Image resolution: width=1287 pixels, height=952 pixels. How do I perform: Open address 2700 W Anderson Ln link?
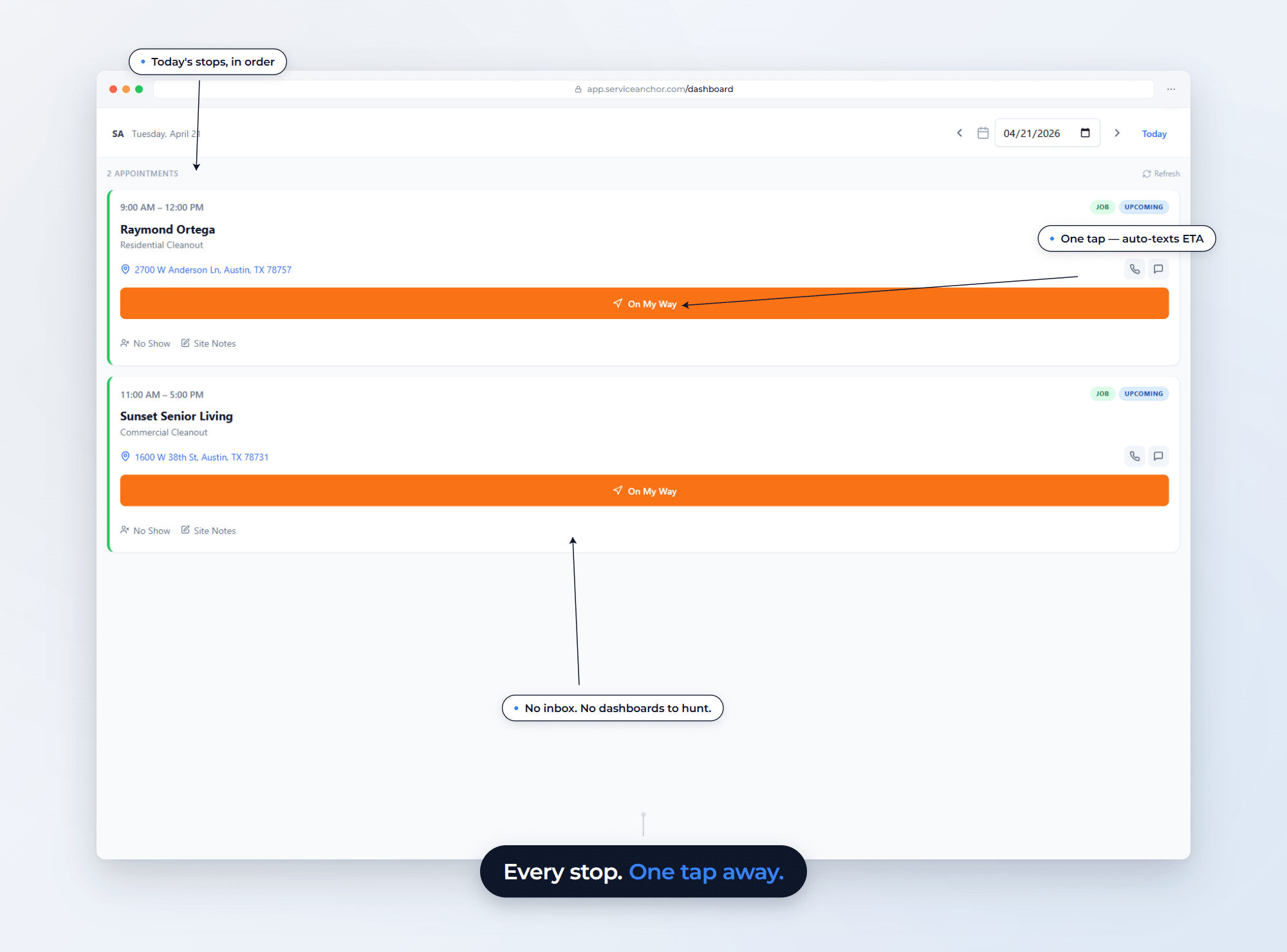tap(206, 270)
